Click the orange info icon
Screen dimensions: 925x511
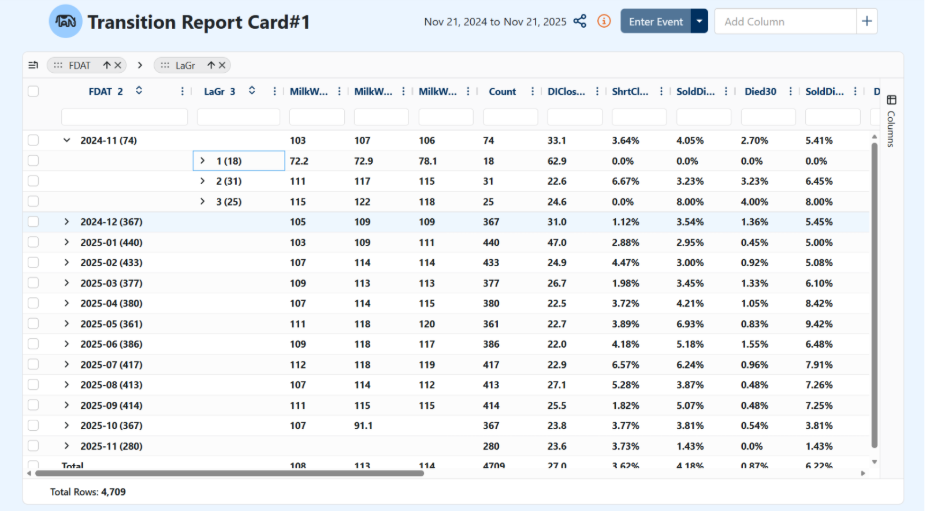point(604,21)
